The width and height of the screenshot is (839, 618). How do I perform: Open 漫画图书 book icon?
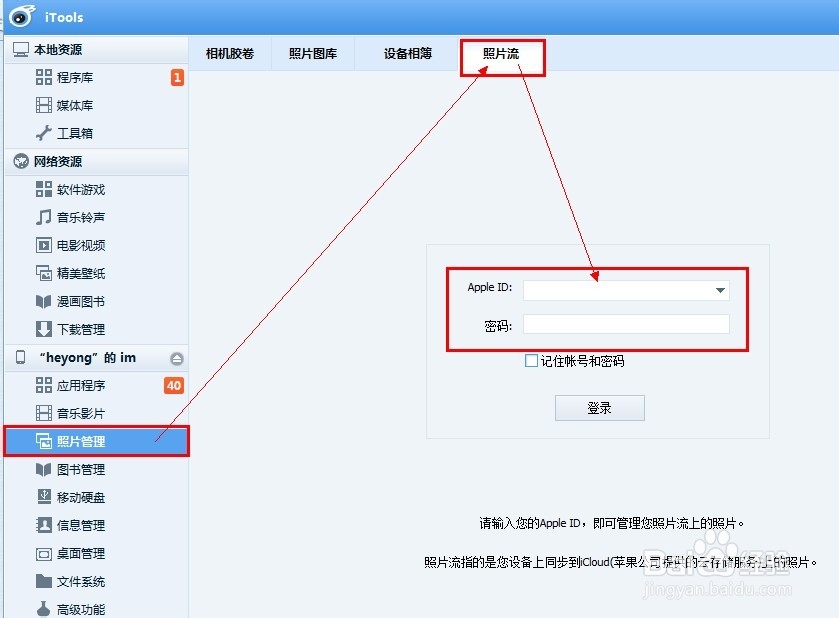[43, 301]
